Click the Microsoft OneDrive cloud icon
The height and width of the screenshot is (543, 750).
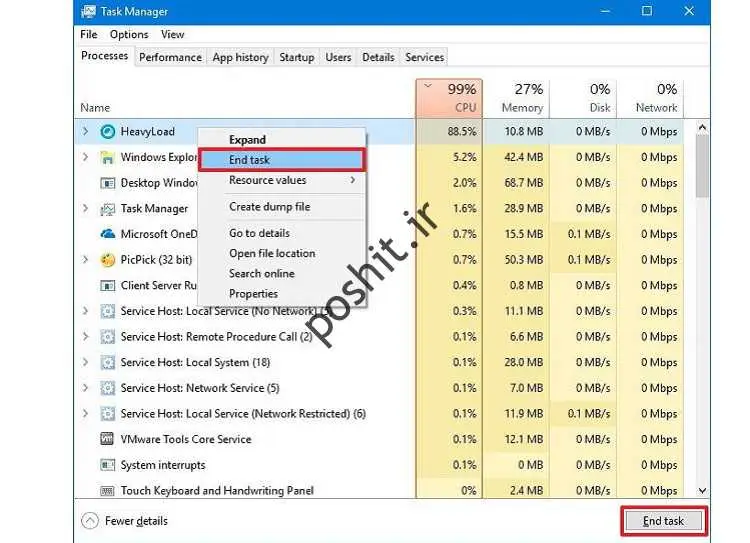click(108, 234)
